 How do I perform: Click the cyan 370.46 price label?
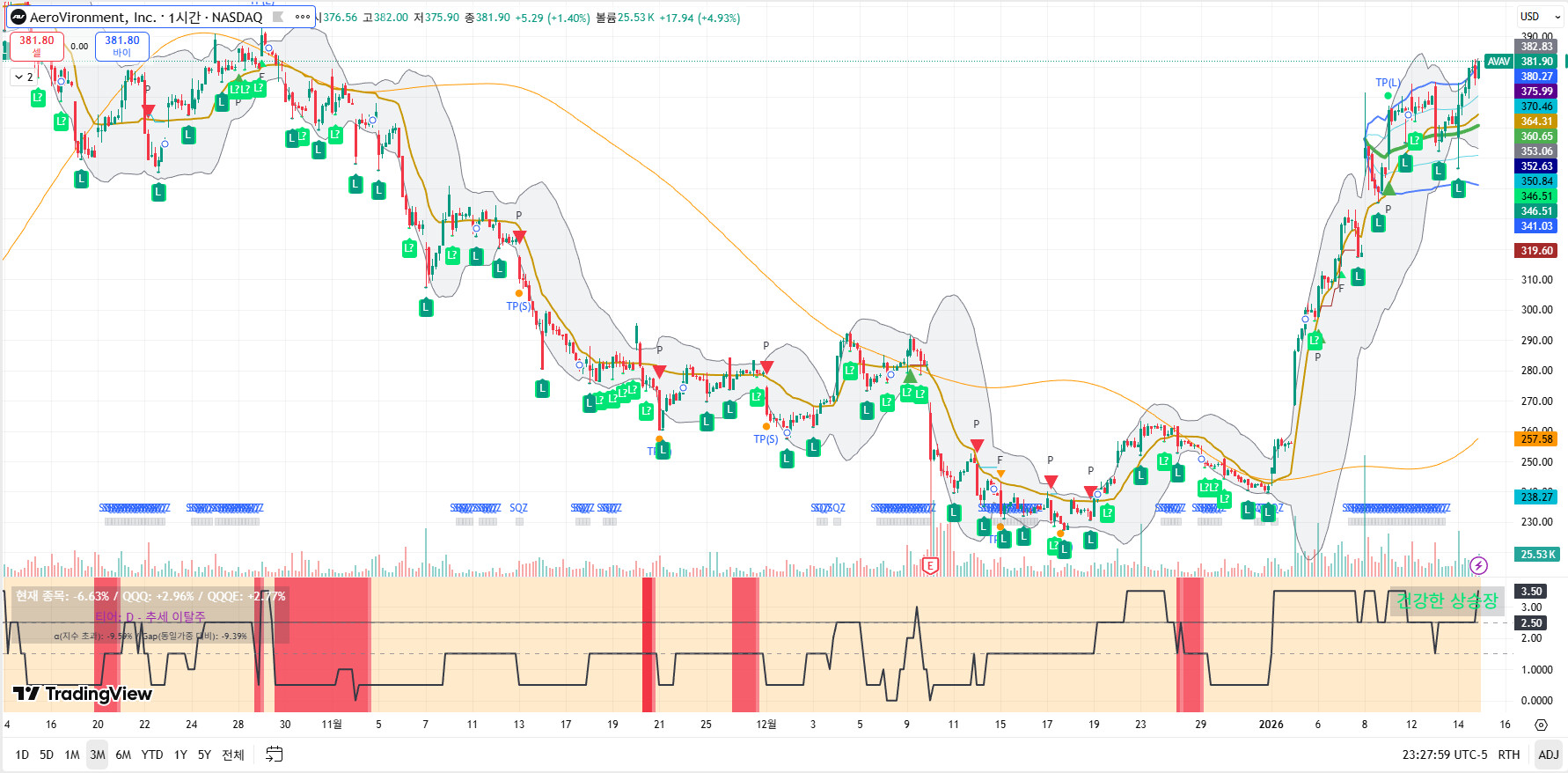[x=1537, y=107]
